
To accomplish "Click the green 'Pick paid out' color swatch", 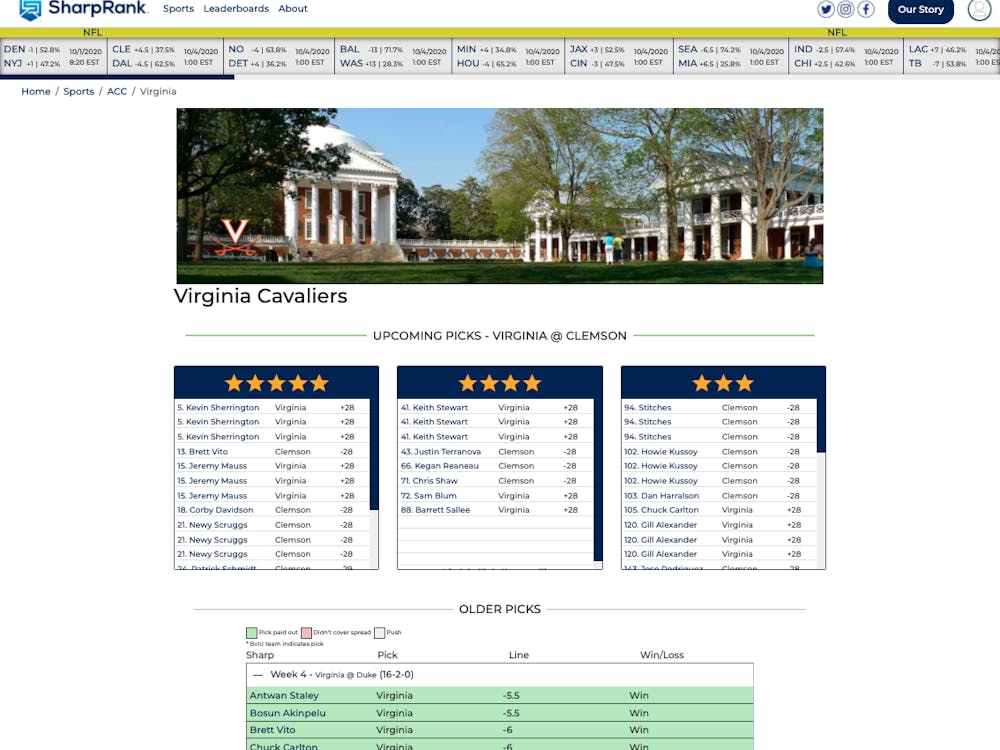I will (250, 632).
